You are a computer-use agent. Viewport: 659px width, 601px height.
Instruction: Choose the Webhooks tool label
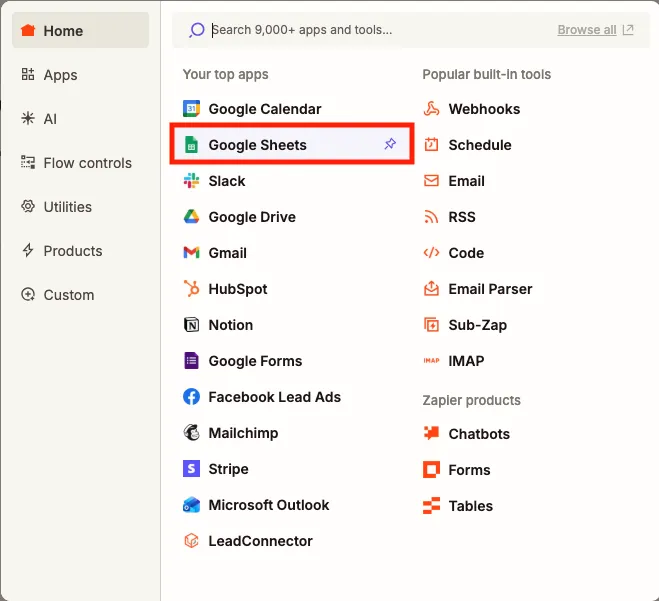484,109
